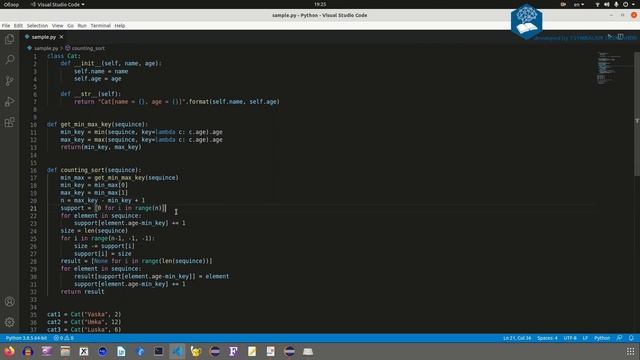Run Python file using the play icon
Viewport: 640px width, 360px height.
click(610, 37)
